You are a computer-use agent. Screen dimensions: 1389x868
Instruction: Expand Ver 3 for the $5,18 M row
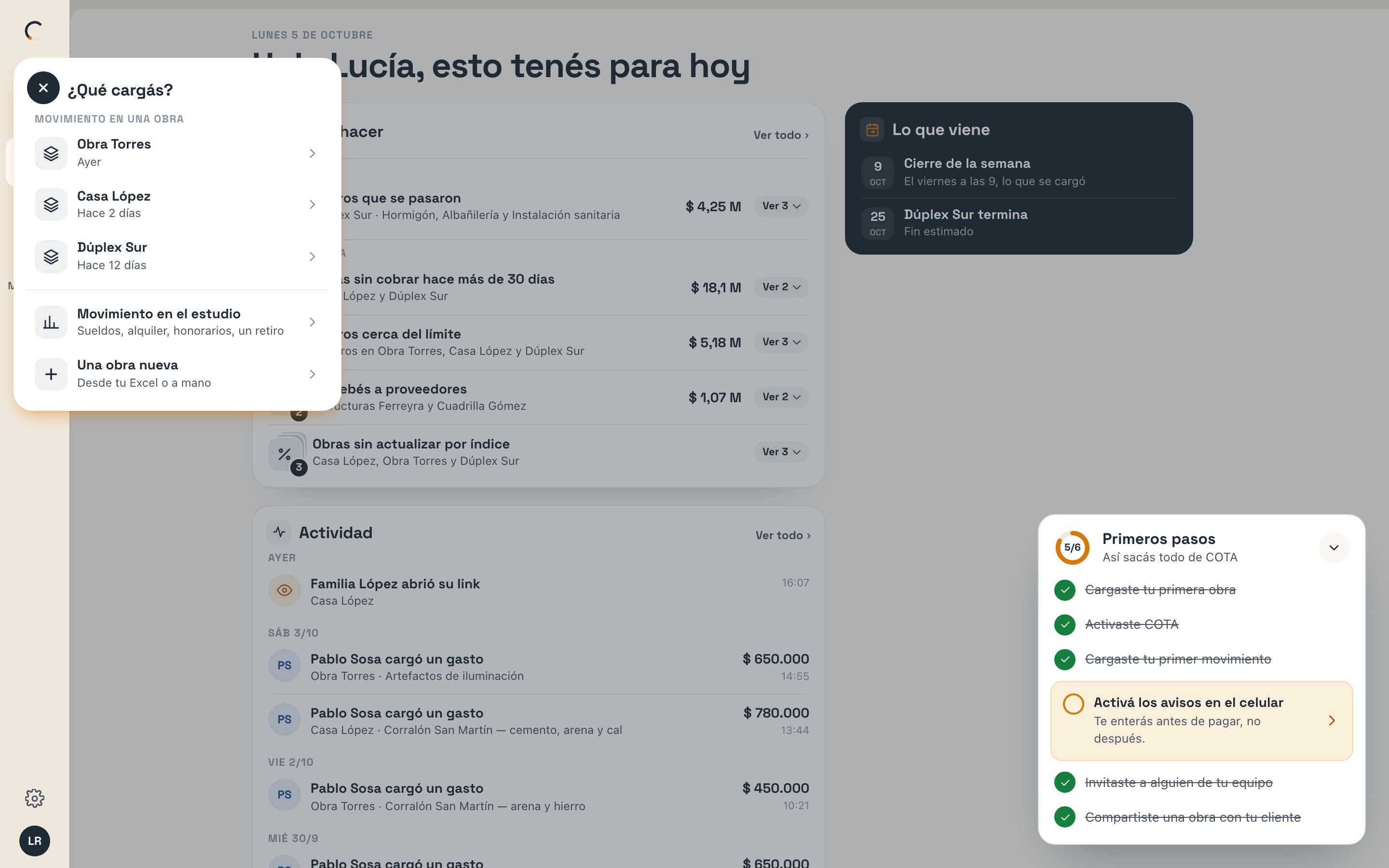click(x=781, y=342)
